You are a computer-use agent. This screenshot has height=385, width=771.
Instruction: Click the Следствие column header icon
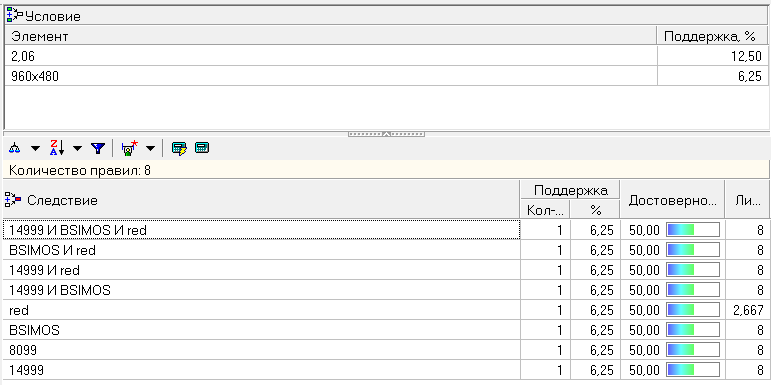coord(13,199)
